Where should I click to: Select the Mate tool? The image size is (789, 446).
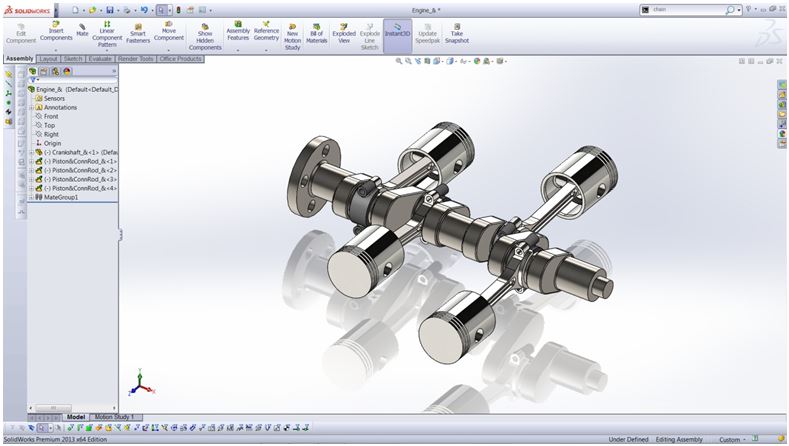(82, 30)
